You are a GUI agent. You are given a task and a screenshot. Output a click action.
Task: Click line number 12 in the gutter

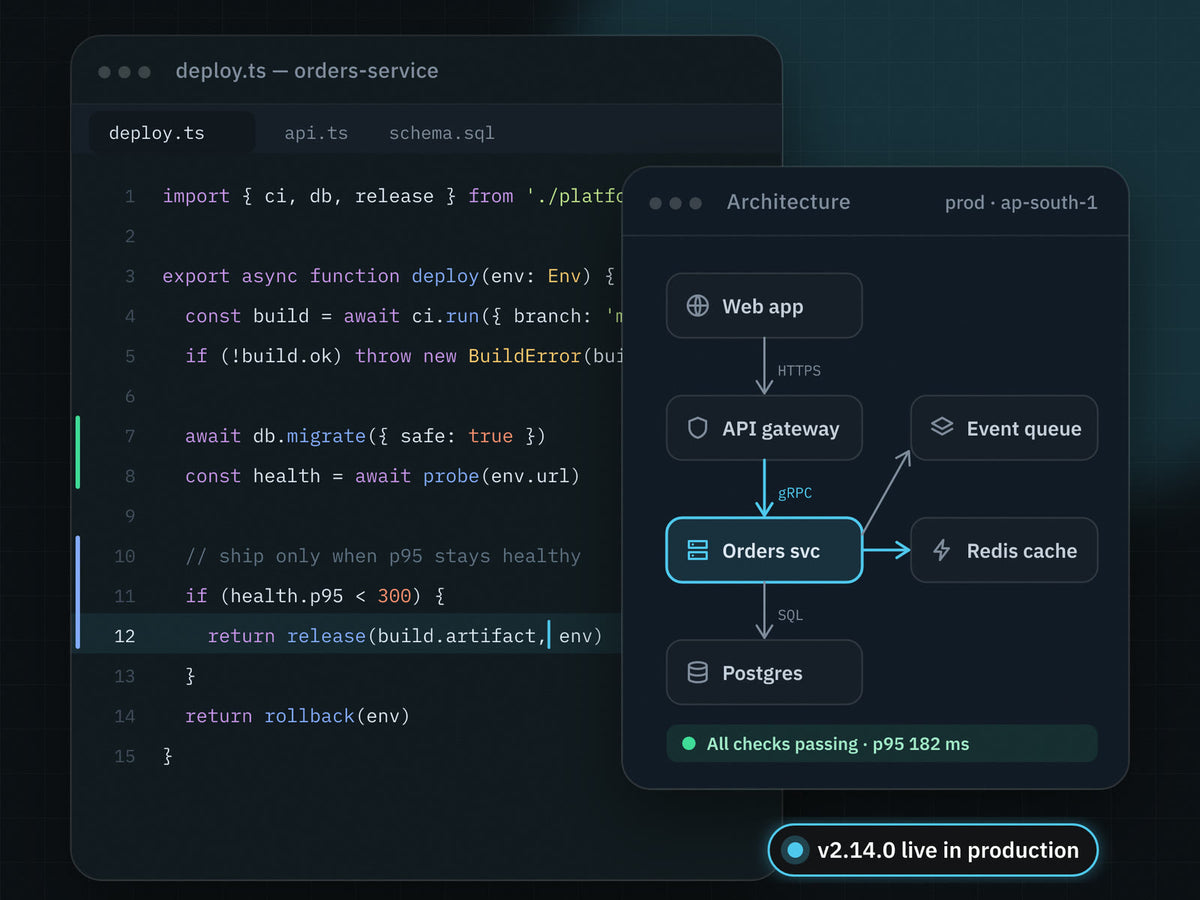coord(124,636)
